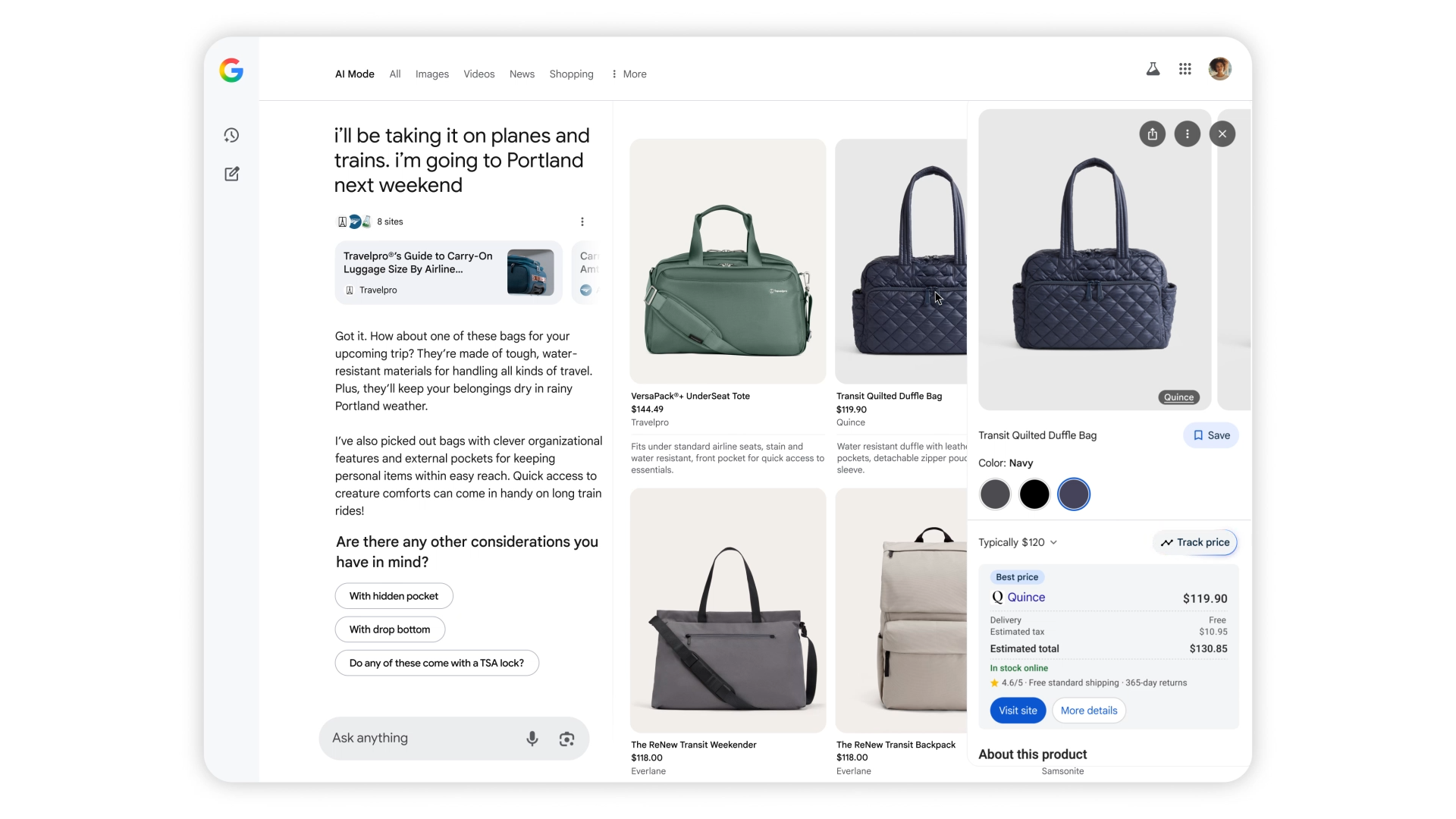Switch to the Shopping tab
1456x819 pixels.
pos(571,74)
